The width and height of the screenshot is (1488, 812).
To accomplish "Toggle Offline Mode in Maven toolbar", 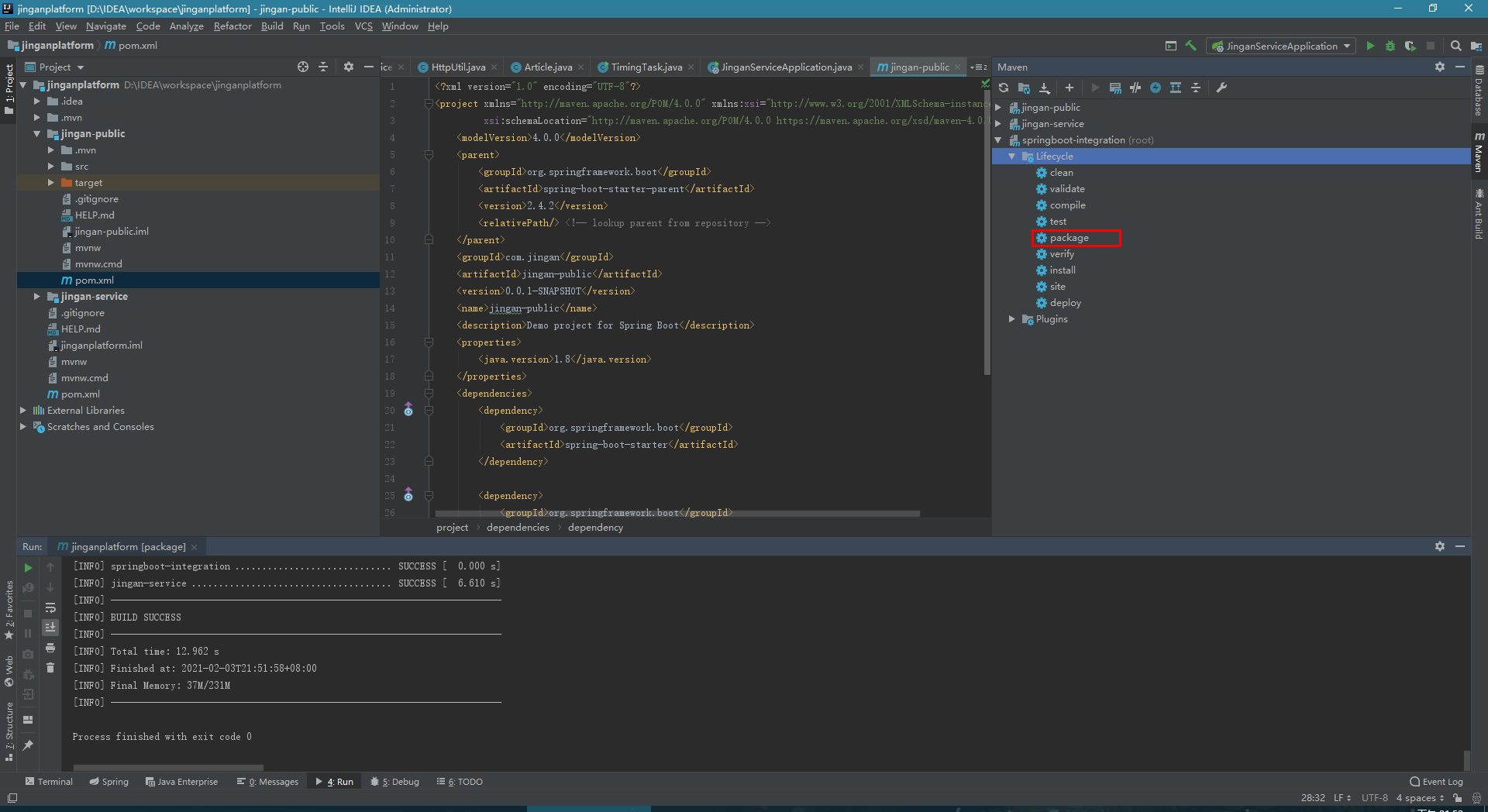I will pyautogui.click(x=1135, y=88).
